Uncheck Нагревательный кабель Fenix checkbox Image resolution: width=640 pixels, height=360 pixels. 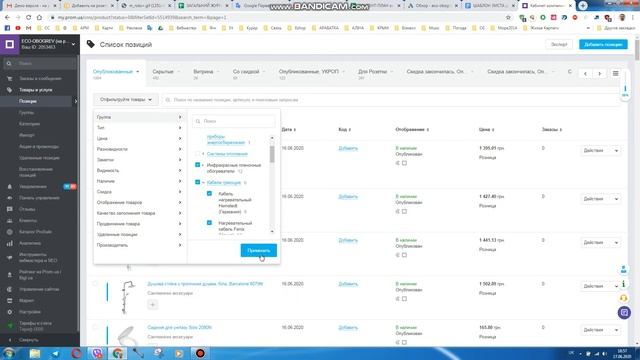209,223
